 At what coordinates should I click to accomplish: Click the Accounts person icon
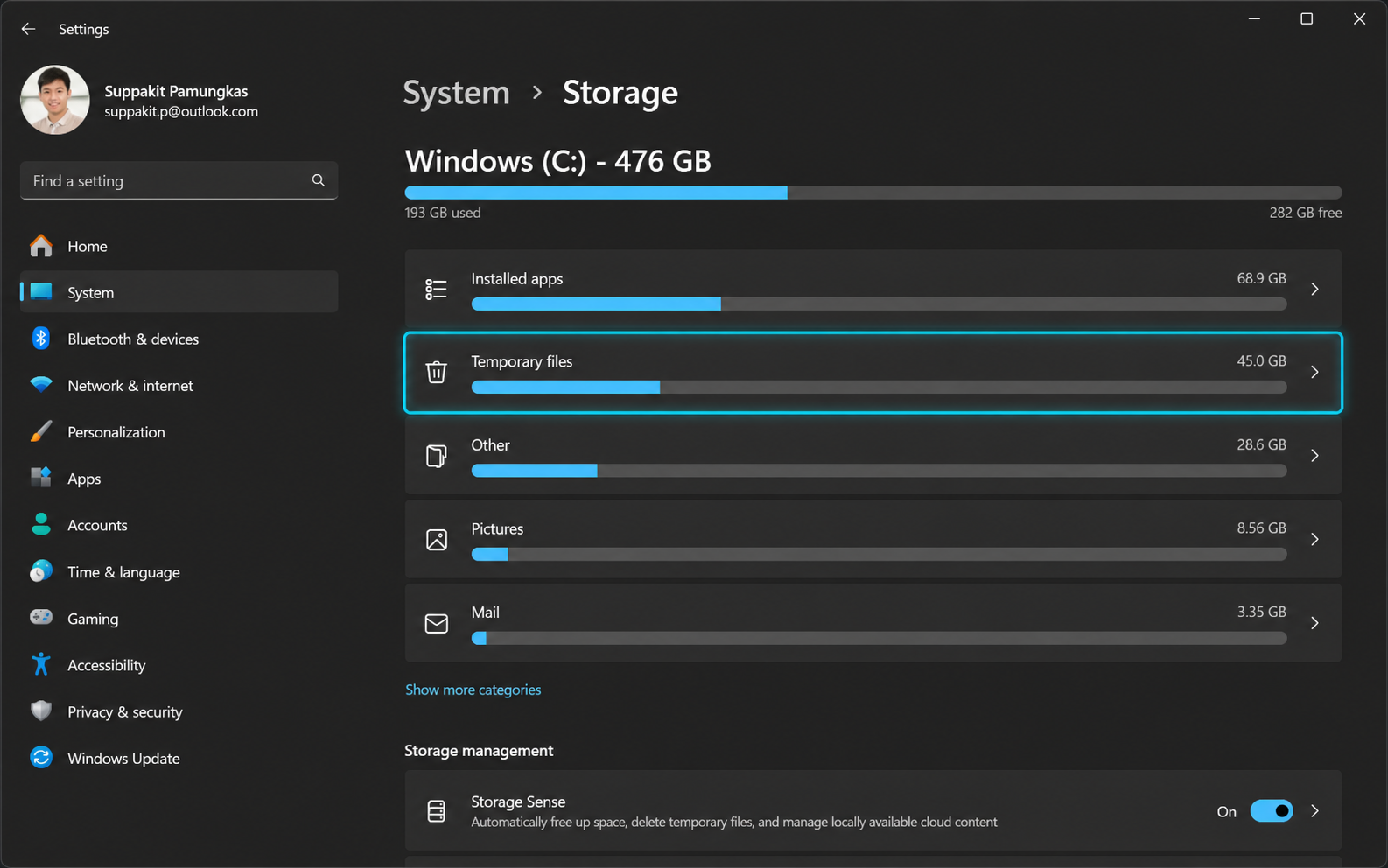(40, 524)
